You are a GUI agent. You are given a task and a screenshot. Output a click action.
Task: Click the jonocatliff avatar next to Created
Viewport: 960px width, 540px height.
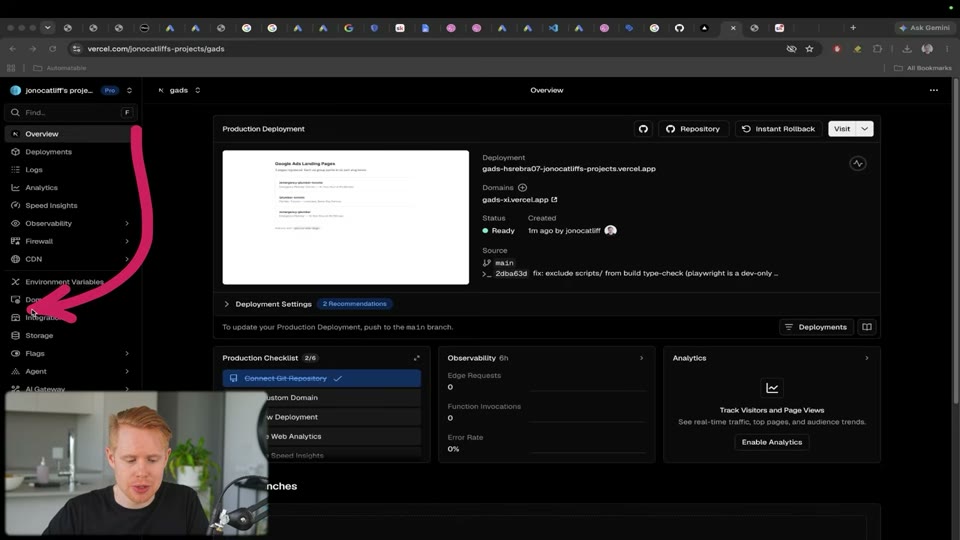[x=610, y=230]
